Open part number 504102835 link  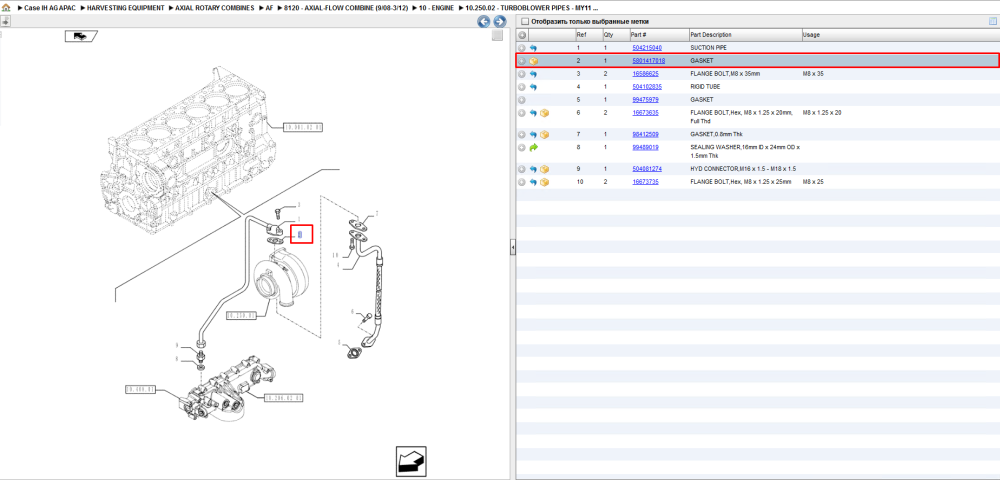tap(647, 87)
